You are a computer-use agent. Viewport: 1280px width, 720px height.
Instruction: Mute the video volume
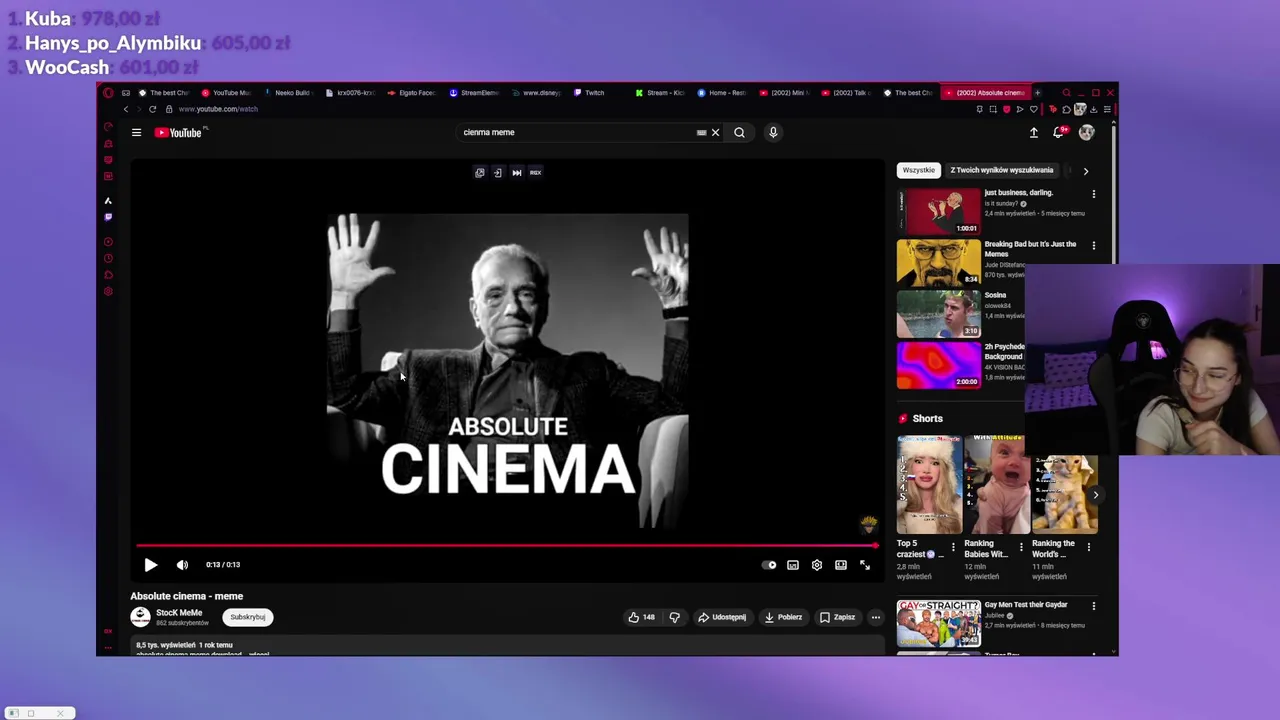(182, 565)
